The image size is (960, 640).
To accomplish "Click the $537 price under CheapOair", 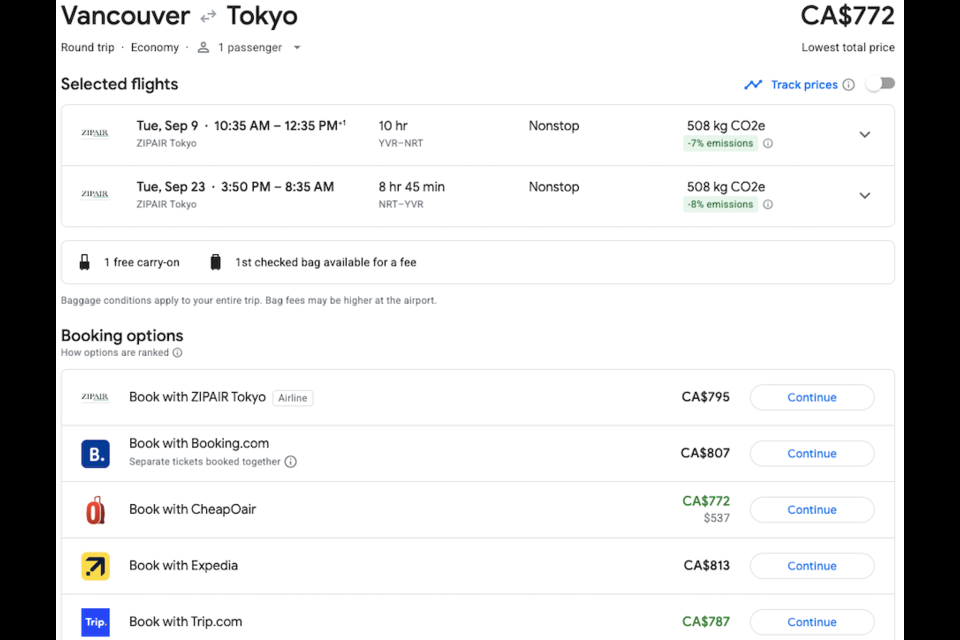I will click(716, 518).
